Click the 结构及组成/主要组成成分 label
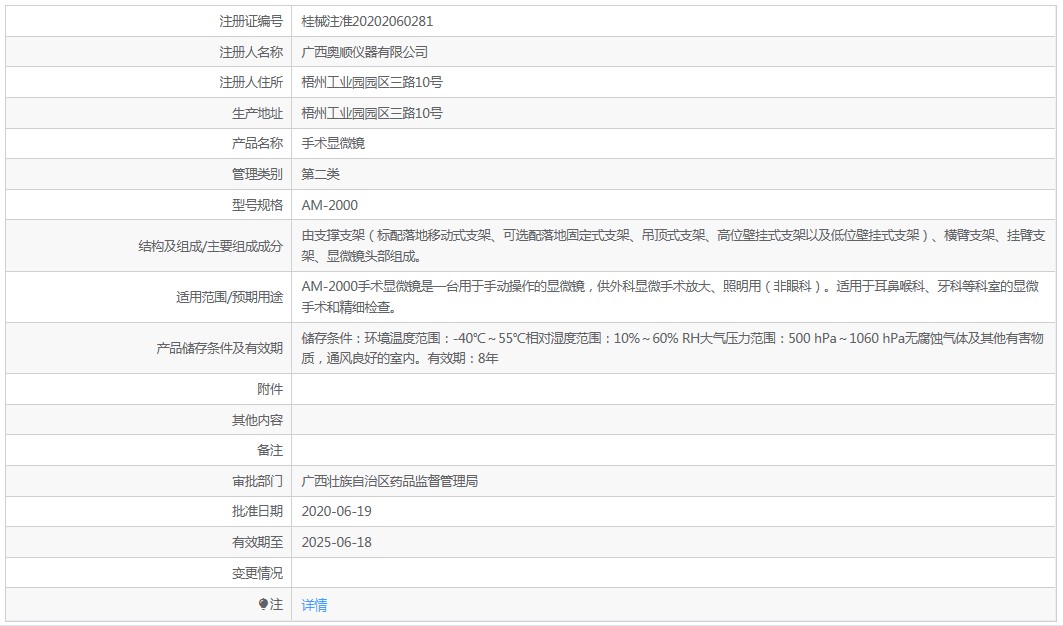Image resolution: width=1063 pixels, height=626 pixels. point(210,246)
